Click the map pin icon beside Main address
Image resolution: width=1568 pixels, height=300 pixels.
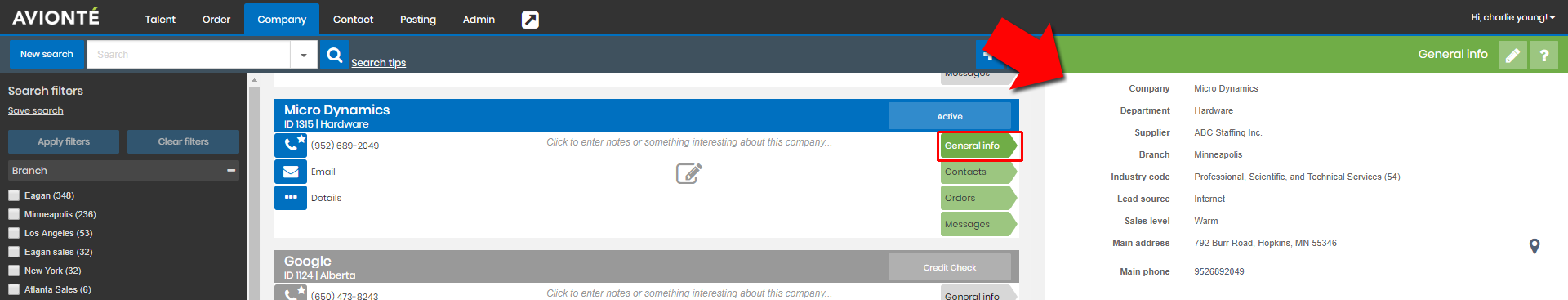[x=1535, y=246]
